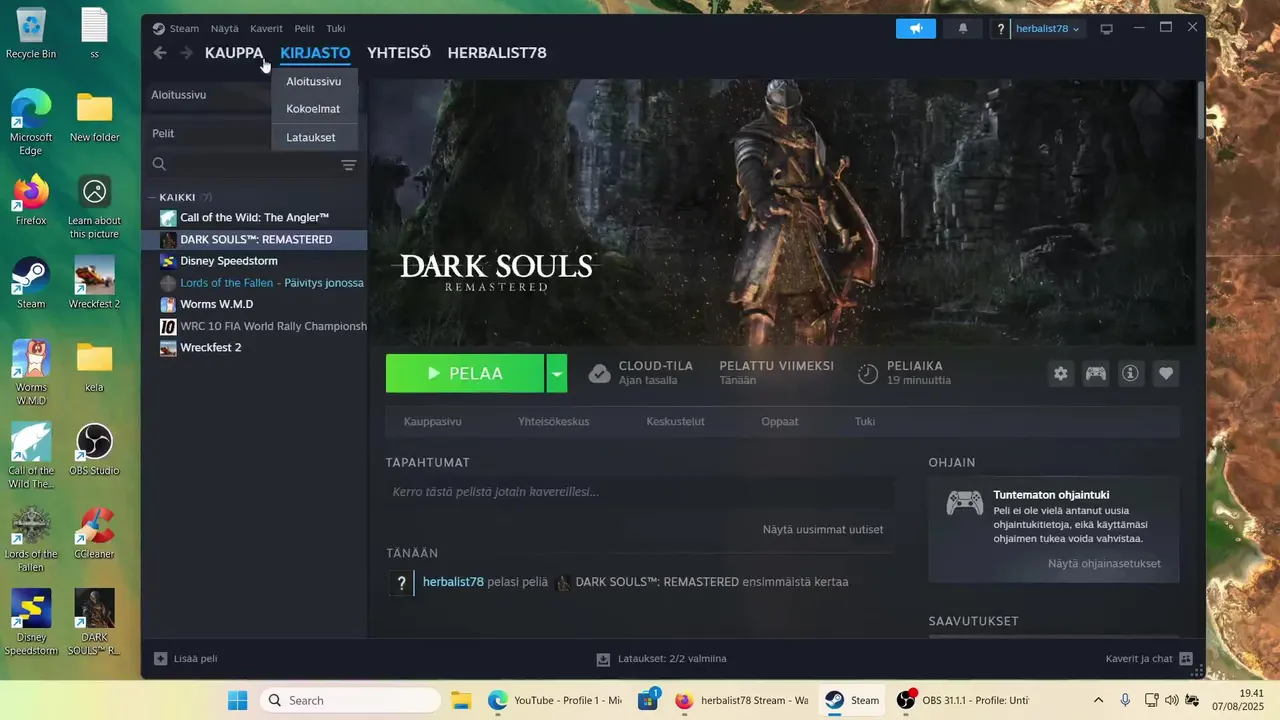The image size is (1280, 720).
Task: Select Aloitussivu in the dropdown menu
Action: (314, 81)
